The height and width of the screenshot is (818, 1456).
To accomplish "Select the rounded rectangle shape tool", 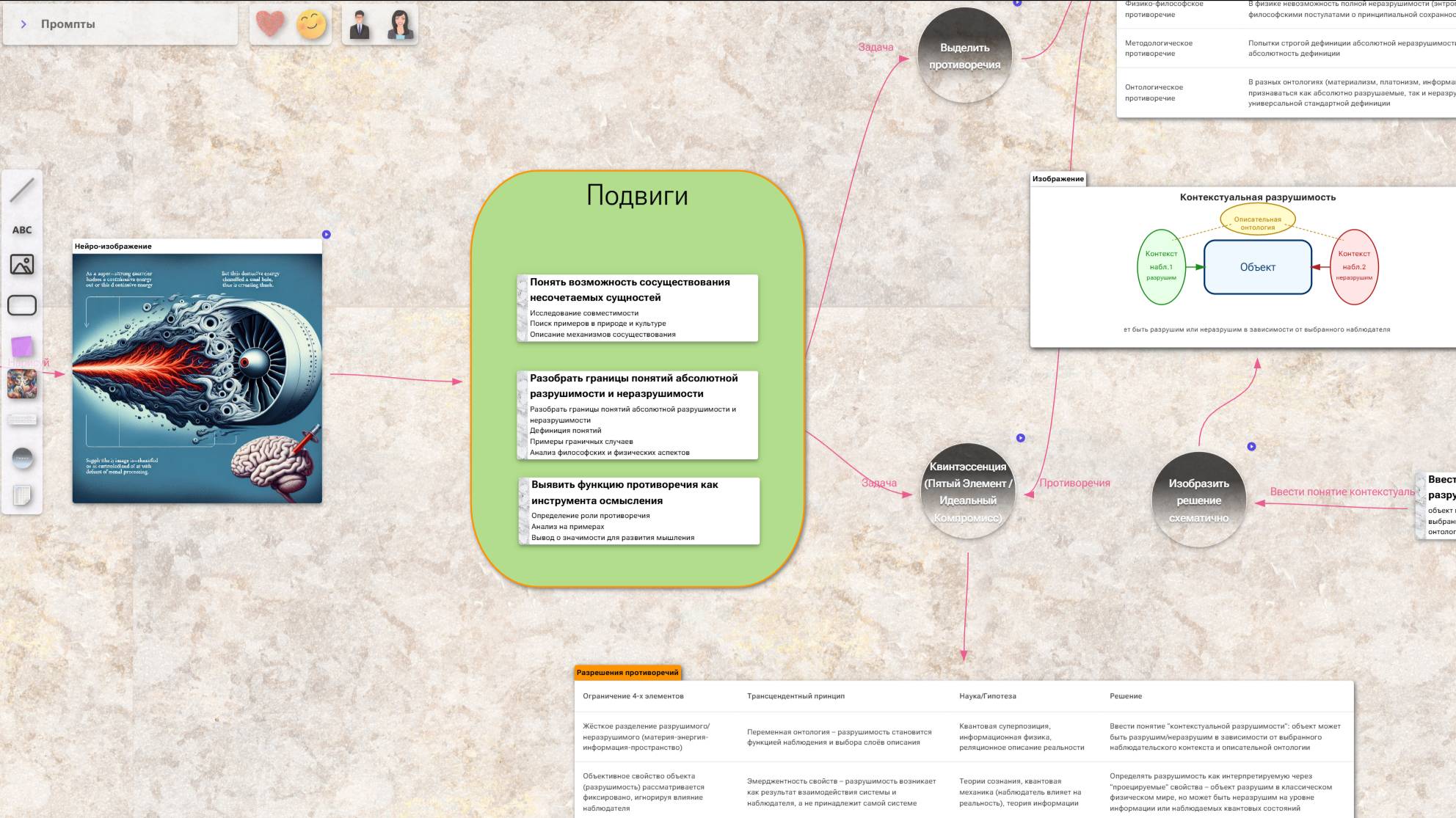I will (22, 304).
